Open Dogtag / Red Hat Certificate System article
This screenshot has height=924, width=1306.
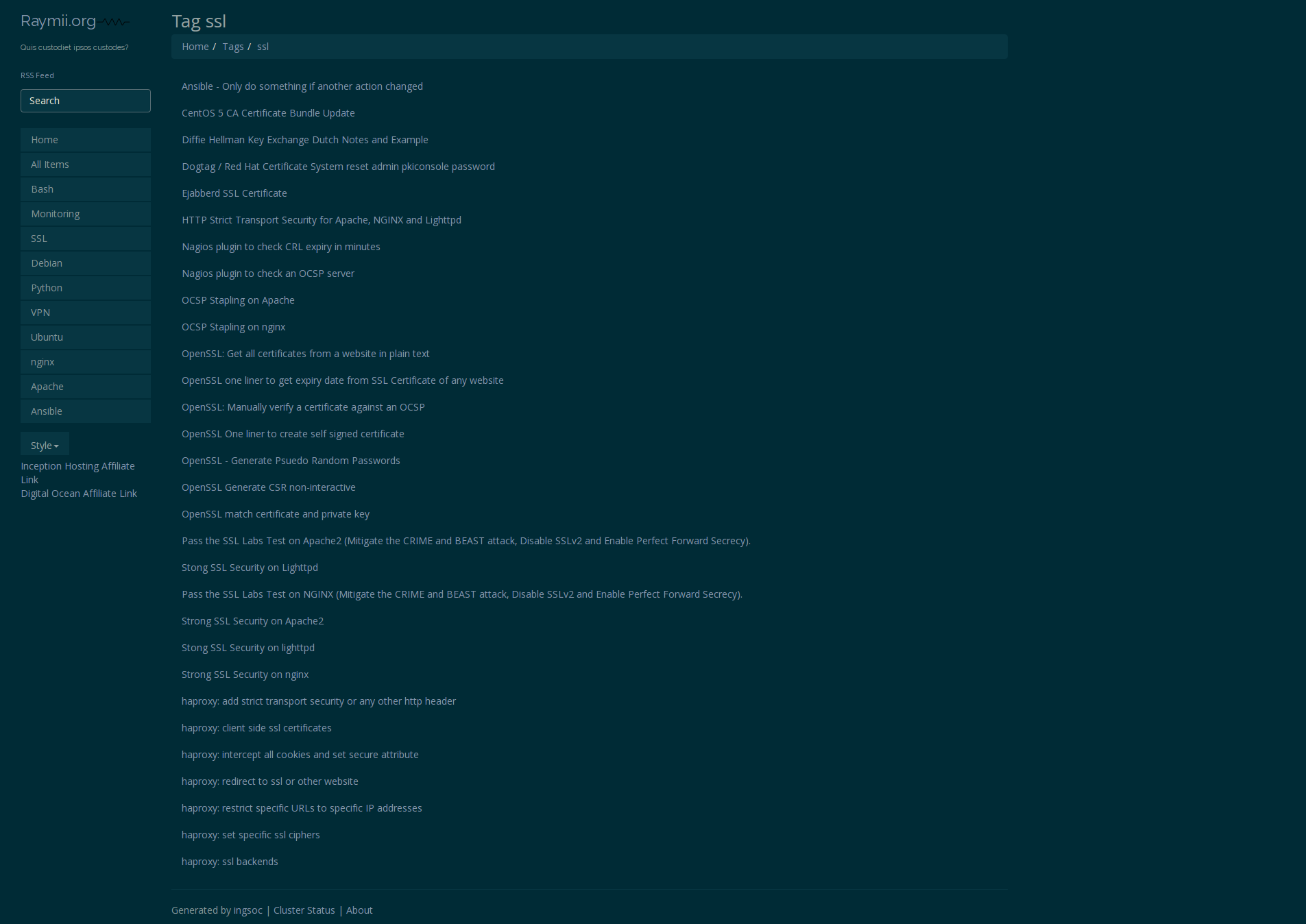pos(338,167)
